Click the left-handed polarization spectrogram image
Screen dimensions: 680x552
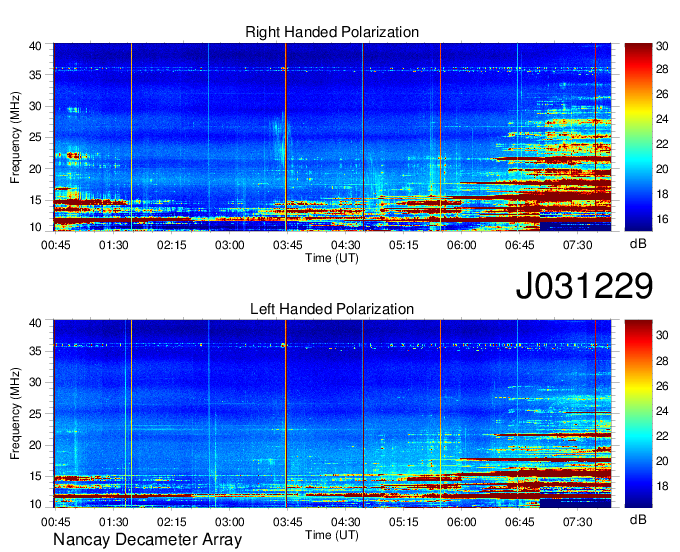pyautogui.click(x=332, y=414)
